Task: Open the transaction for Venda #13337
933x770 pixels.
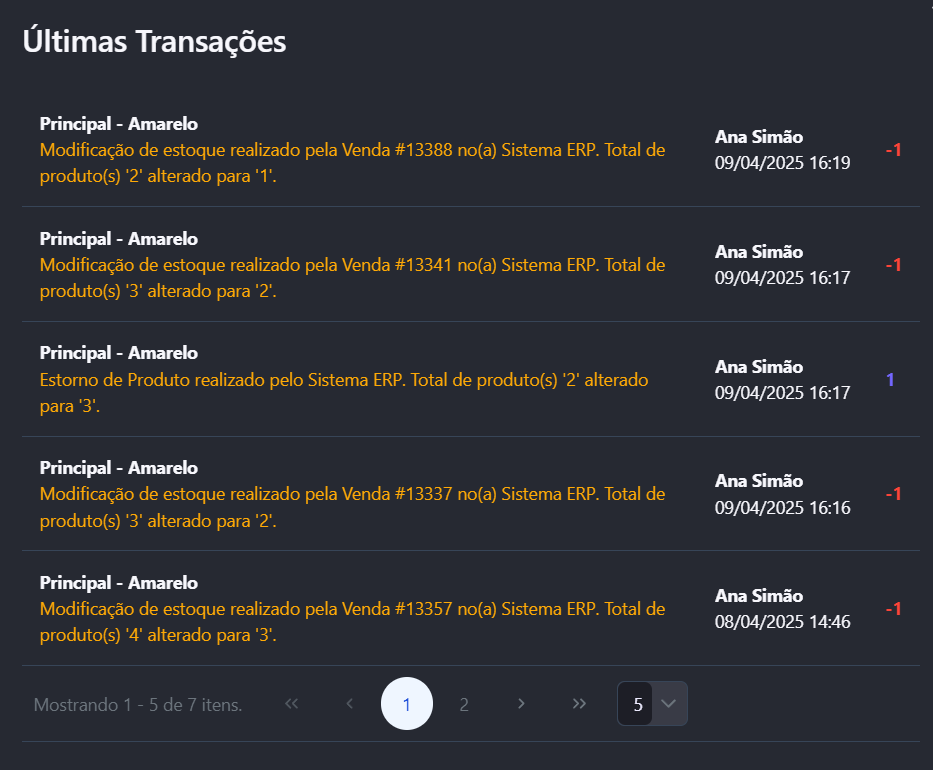Action: click(x=352, y=494)
